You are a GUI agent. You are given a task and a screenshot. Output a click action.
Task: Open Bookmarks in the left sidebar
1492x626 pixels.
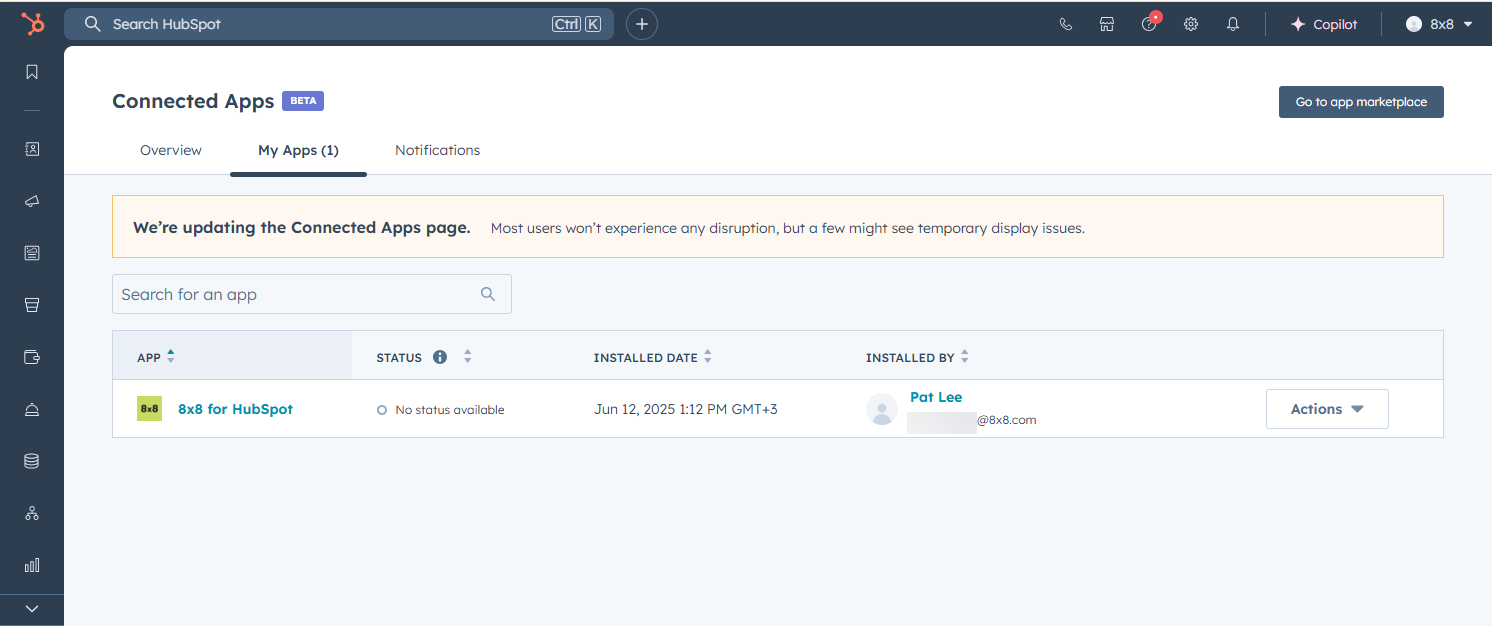pos(32,72)
